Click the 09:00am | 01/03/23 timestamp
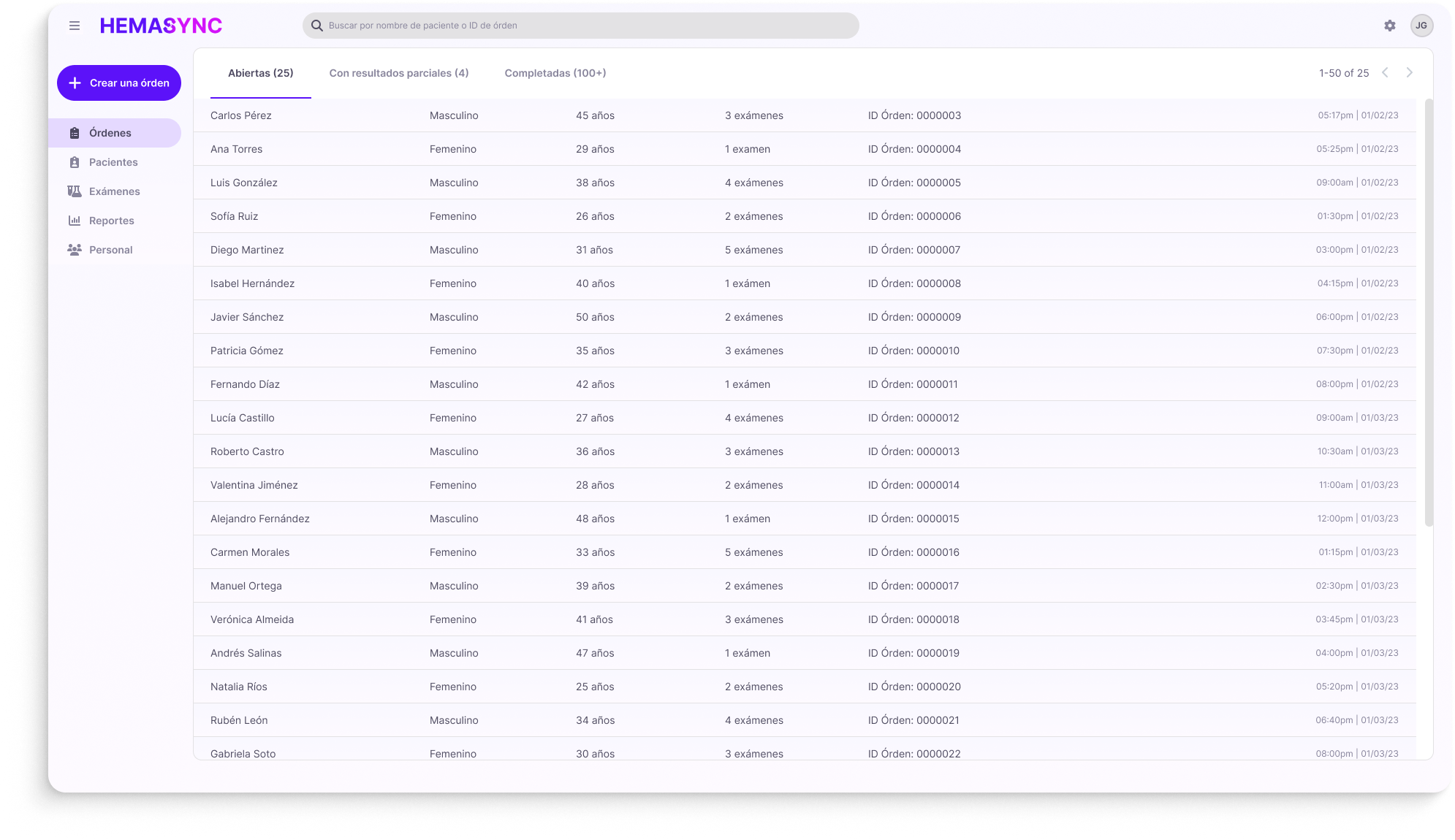Image resolution: width=1455 pixels, height=840 pixels. tap(1358, 418)
